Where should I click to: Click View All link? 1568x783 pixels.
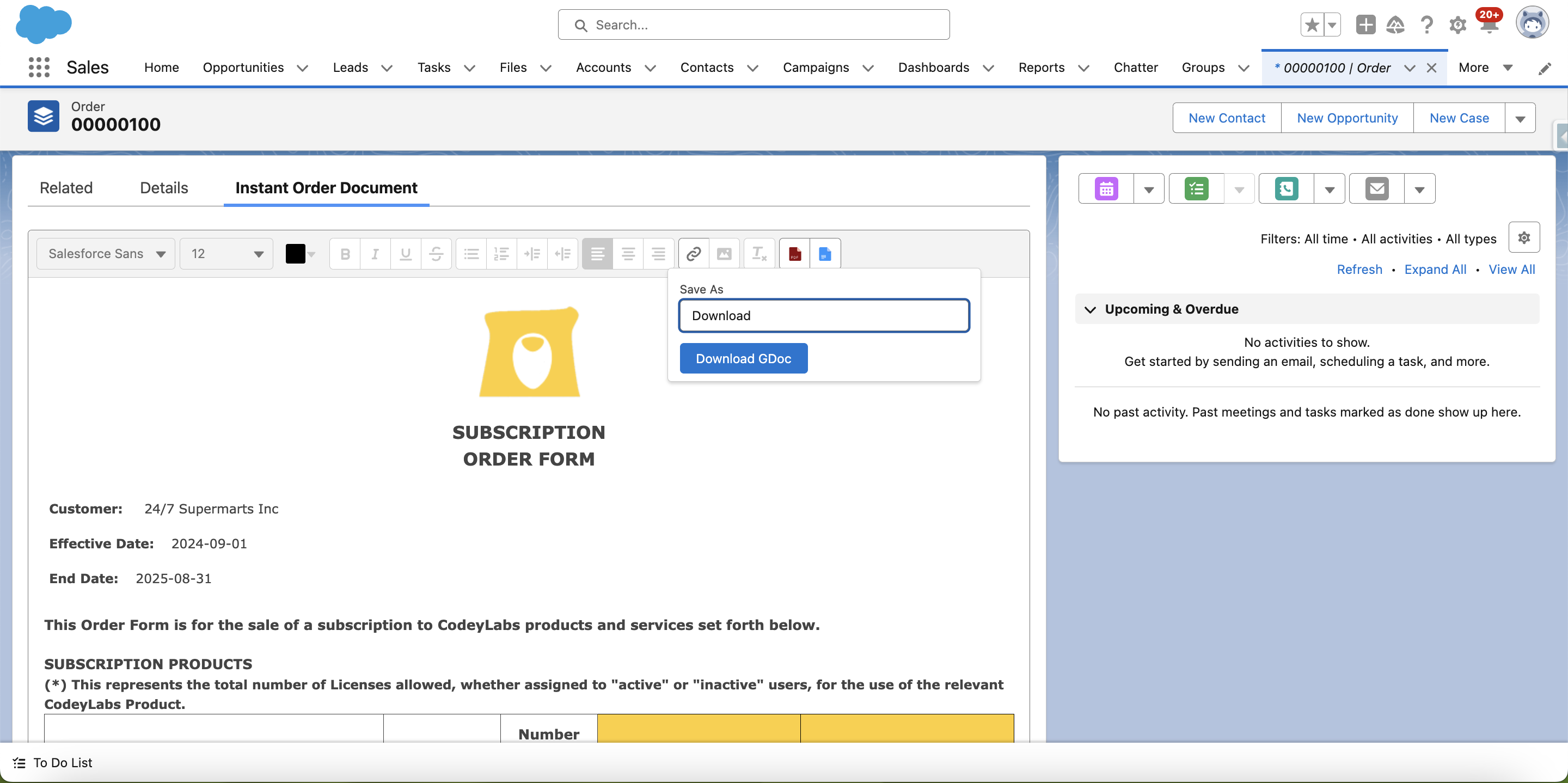1511,270
